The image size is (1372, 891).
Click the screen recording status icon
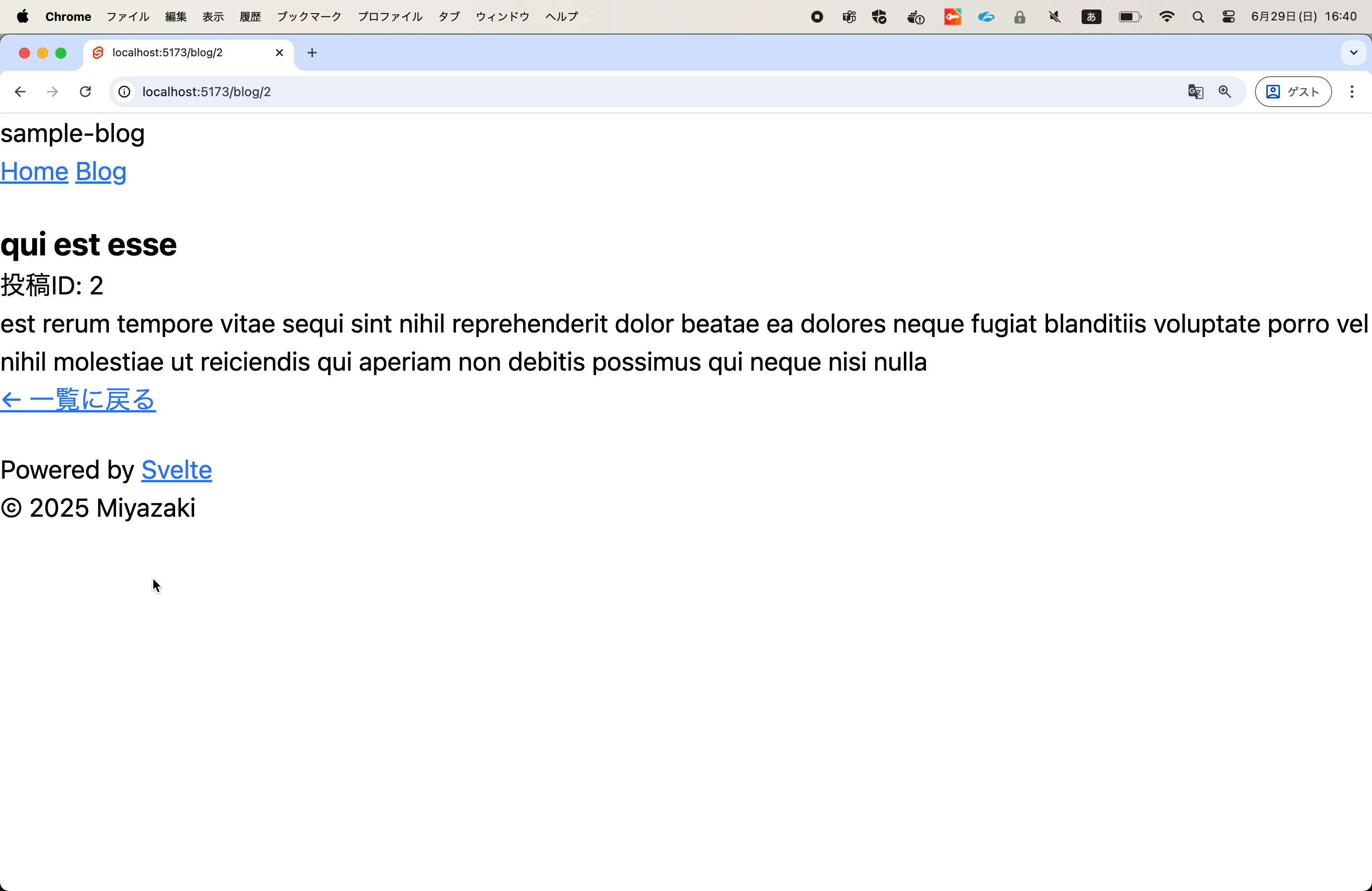[817, 17]
